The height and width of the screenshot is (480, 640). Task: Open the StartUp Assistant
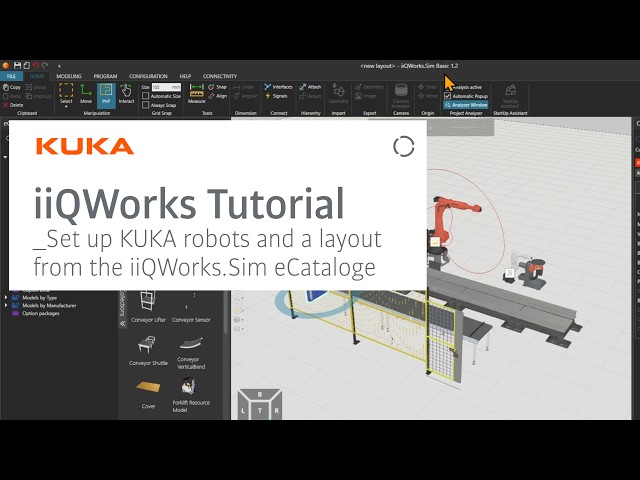[x=510, y=96]
